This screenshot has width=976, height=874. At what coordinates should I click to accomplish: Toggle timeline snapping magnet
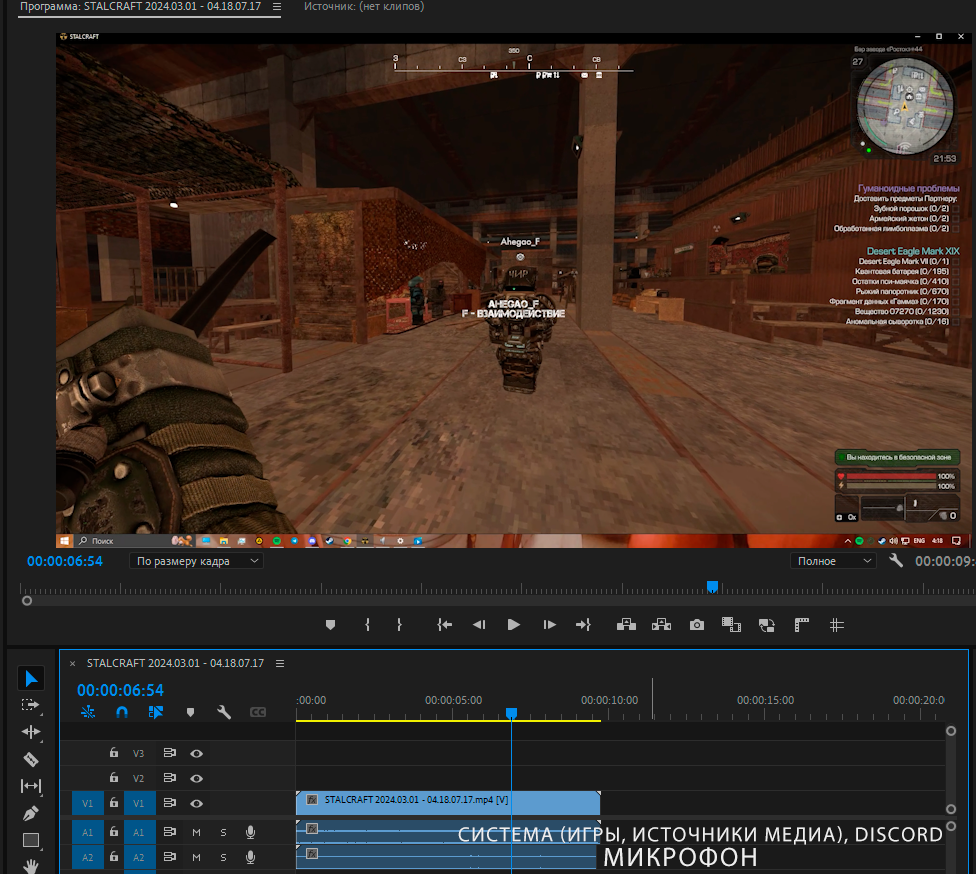(x=122, y=712)
